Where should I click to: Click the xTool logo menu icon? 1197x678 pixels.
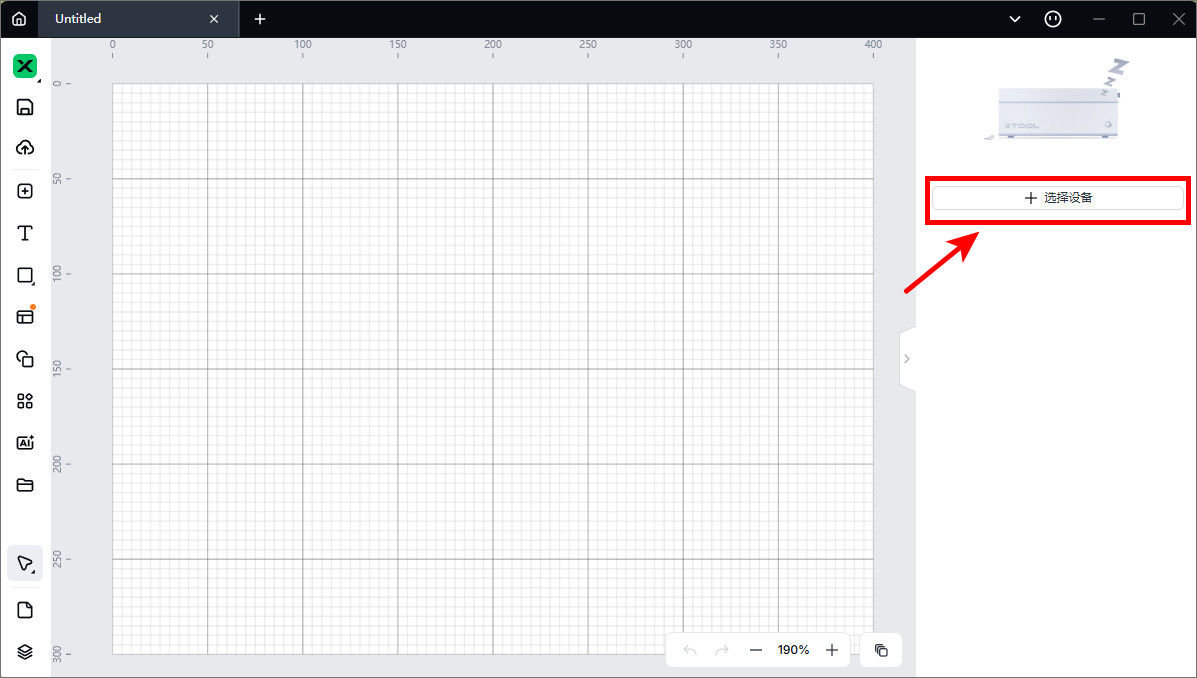click(x=25, y=66)
